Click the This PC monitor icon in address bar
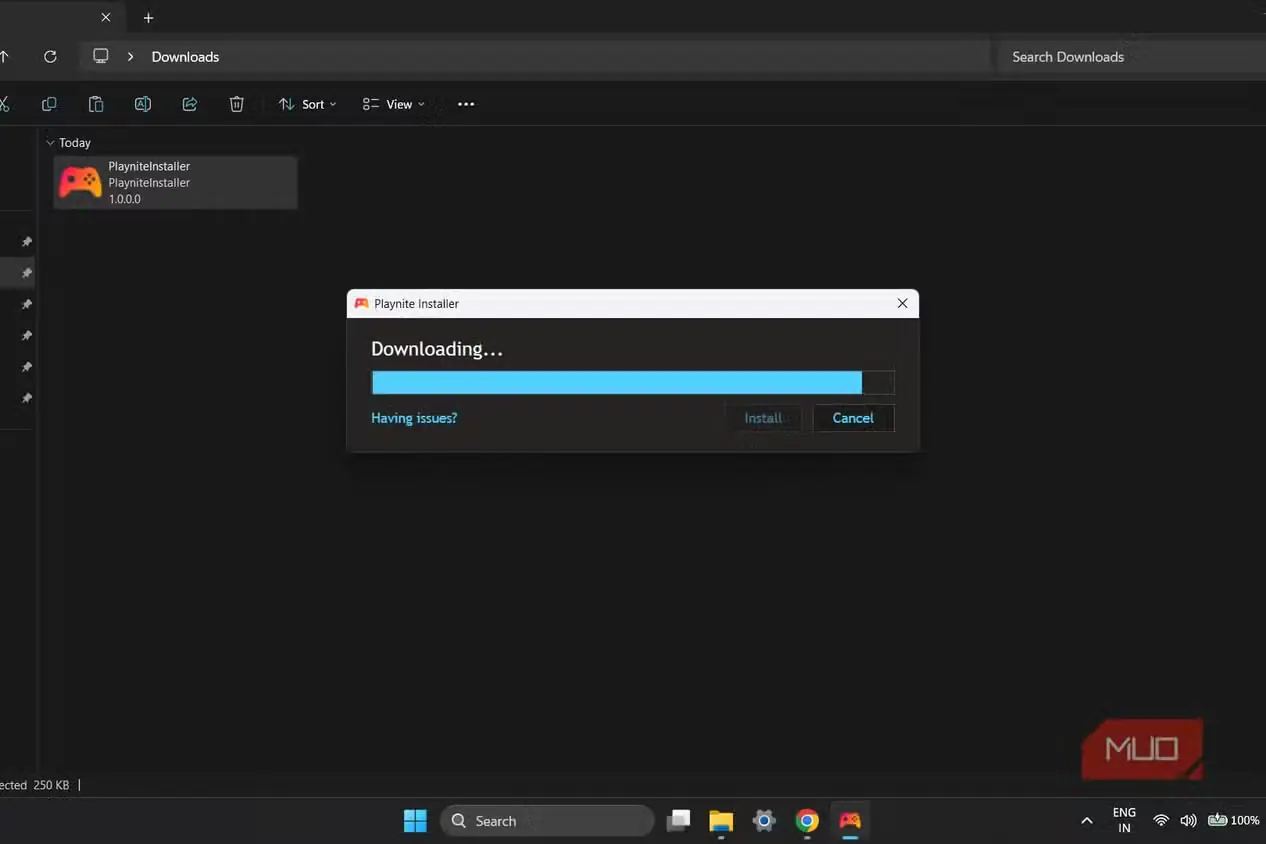 pyautogui.click(x=101, y=56)
